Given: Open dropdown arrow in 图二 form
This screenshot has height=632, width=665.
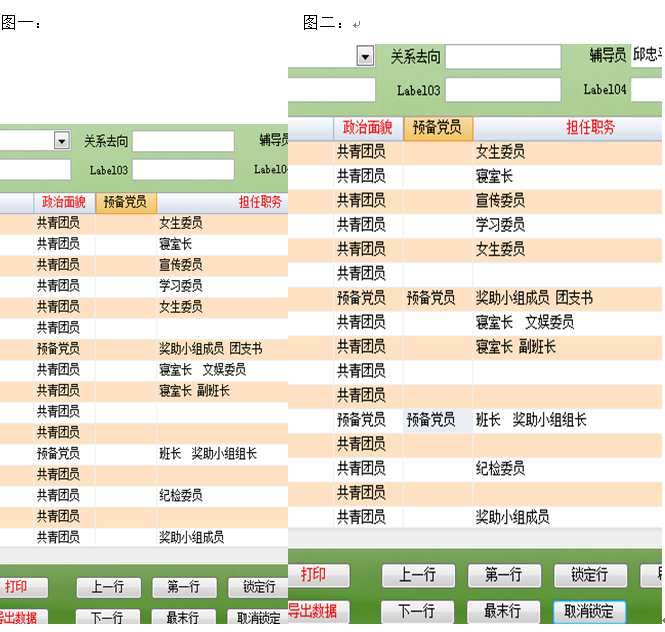Looking at the screenshot, I should pyautogui.click(x=365, y=56).
